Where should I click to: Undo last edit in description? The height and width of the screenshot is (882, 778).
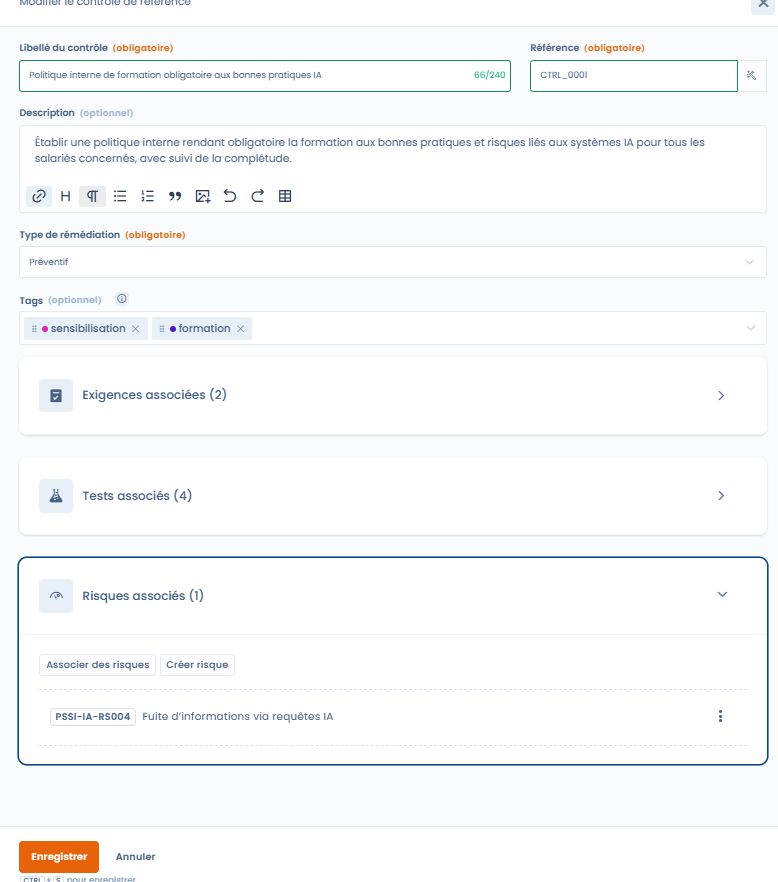tap(230, 196)
